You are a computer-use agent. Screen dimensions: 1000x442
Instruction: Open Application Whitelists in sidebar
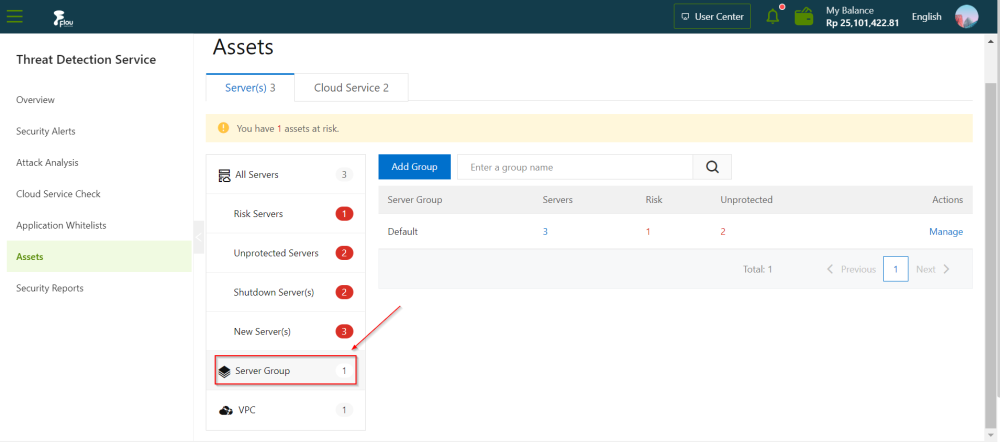click(x=61, y=225)
